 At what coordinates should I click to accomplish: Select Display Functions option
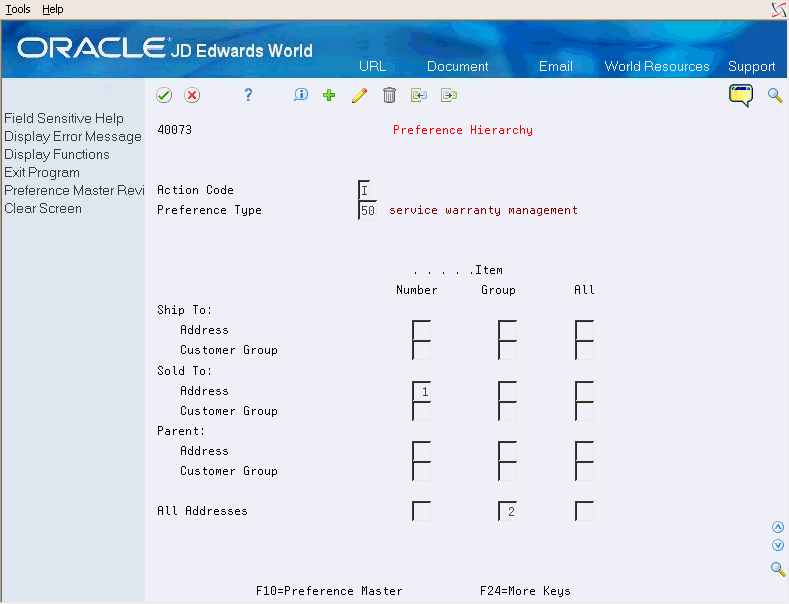tap(57, 155)
